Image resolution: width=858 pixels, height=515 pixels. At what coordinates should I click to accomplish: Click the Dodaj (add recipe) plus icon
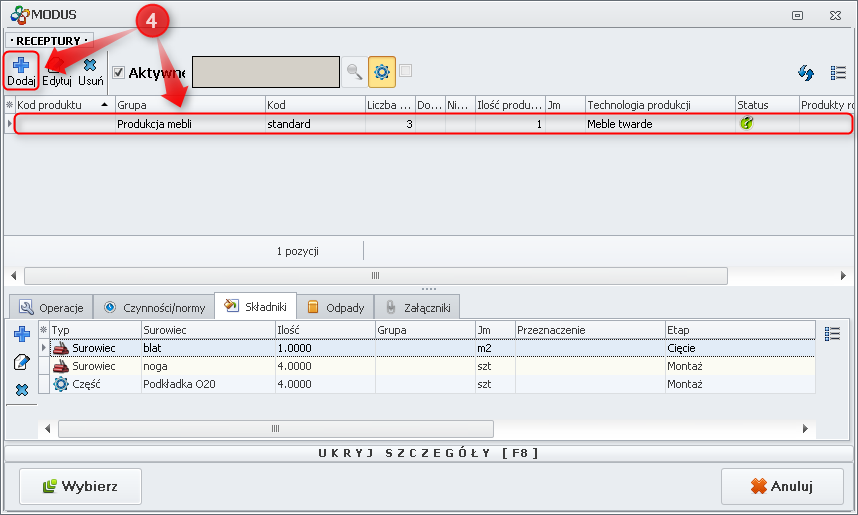[x=20, y=65]
